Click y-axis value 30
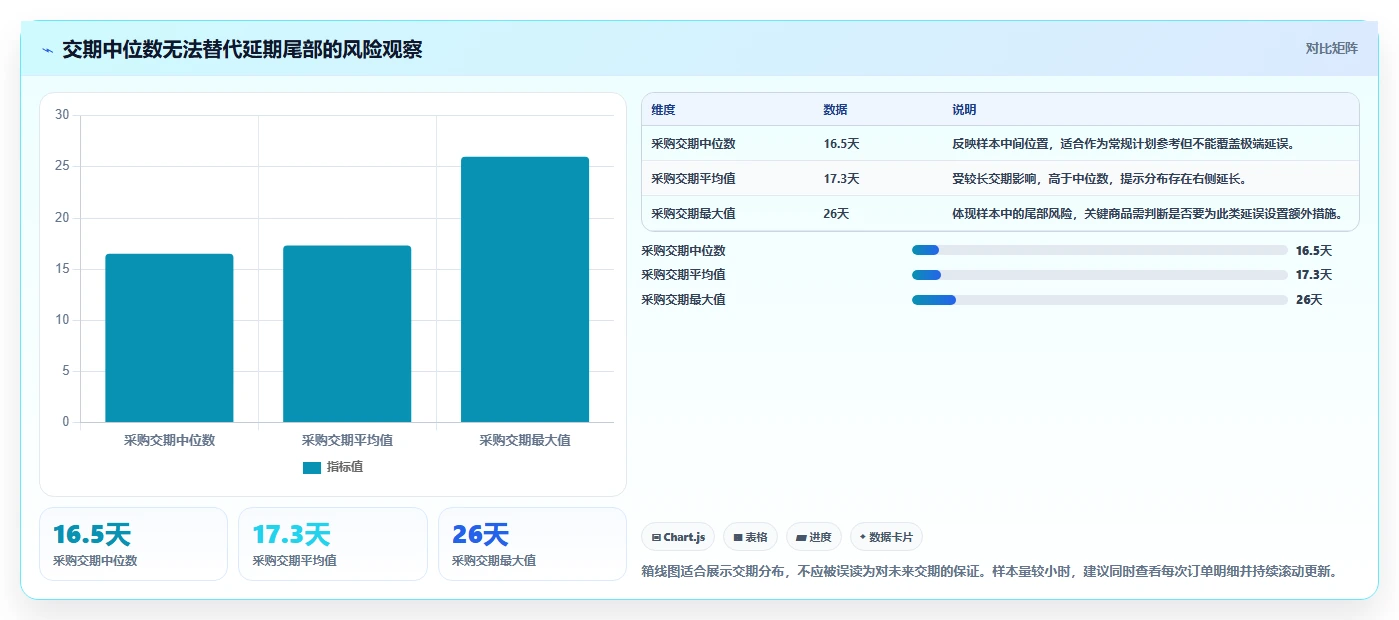The image size is (1399, 620). 62,115
